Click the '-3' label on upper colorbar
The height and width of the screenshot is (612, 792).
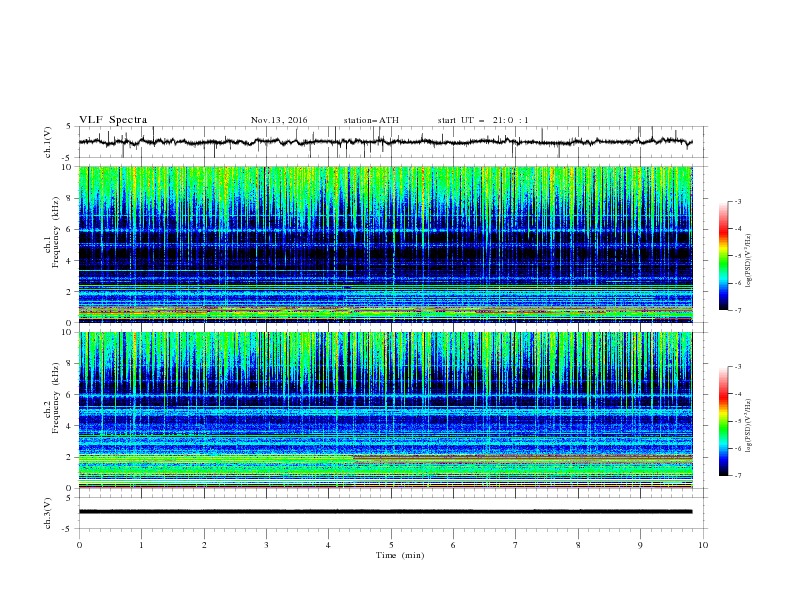(x=737, y=201)
